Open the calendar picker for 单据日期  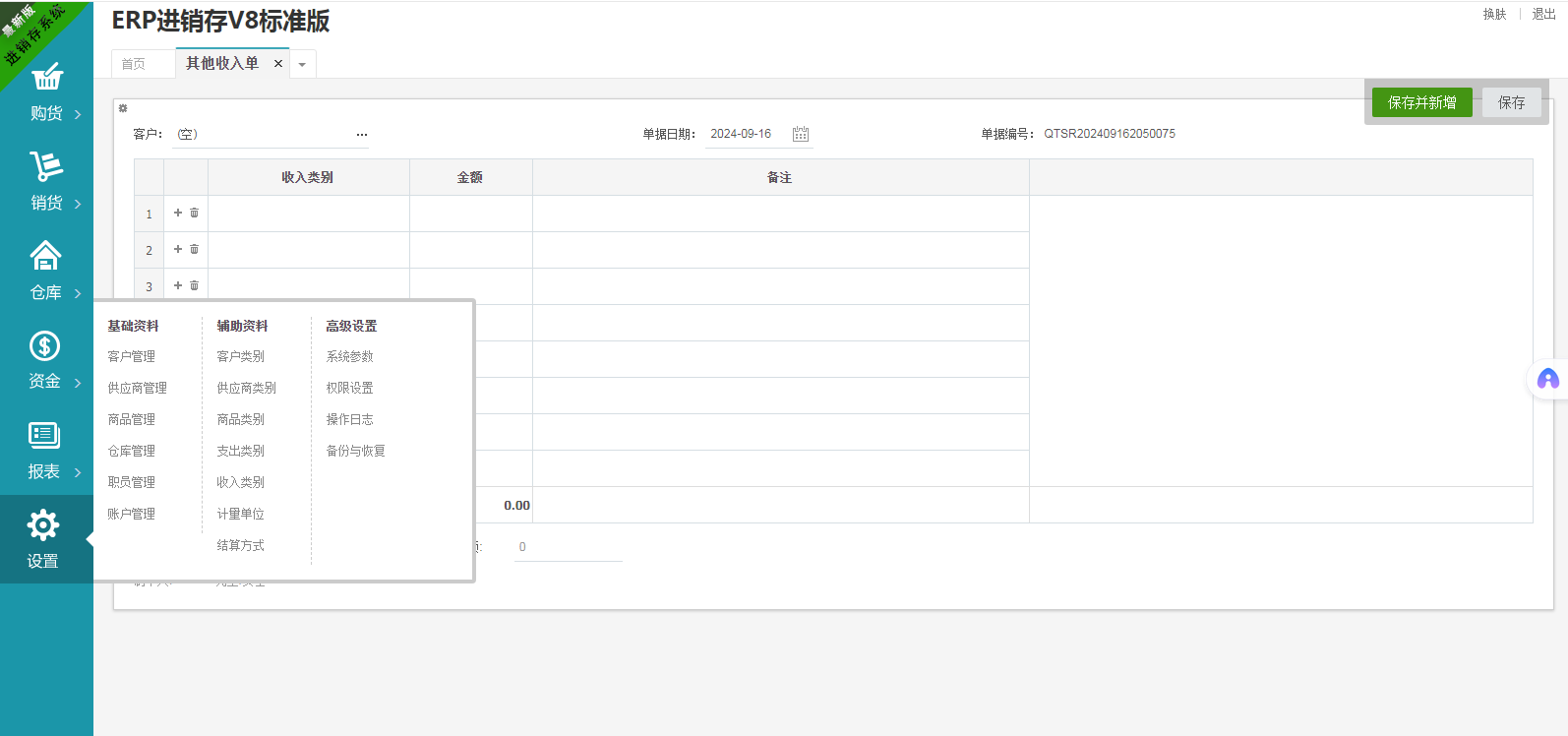coord(801,134)
